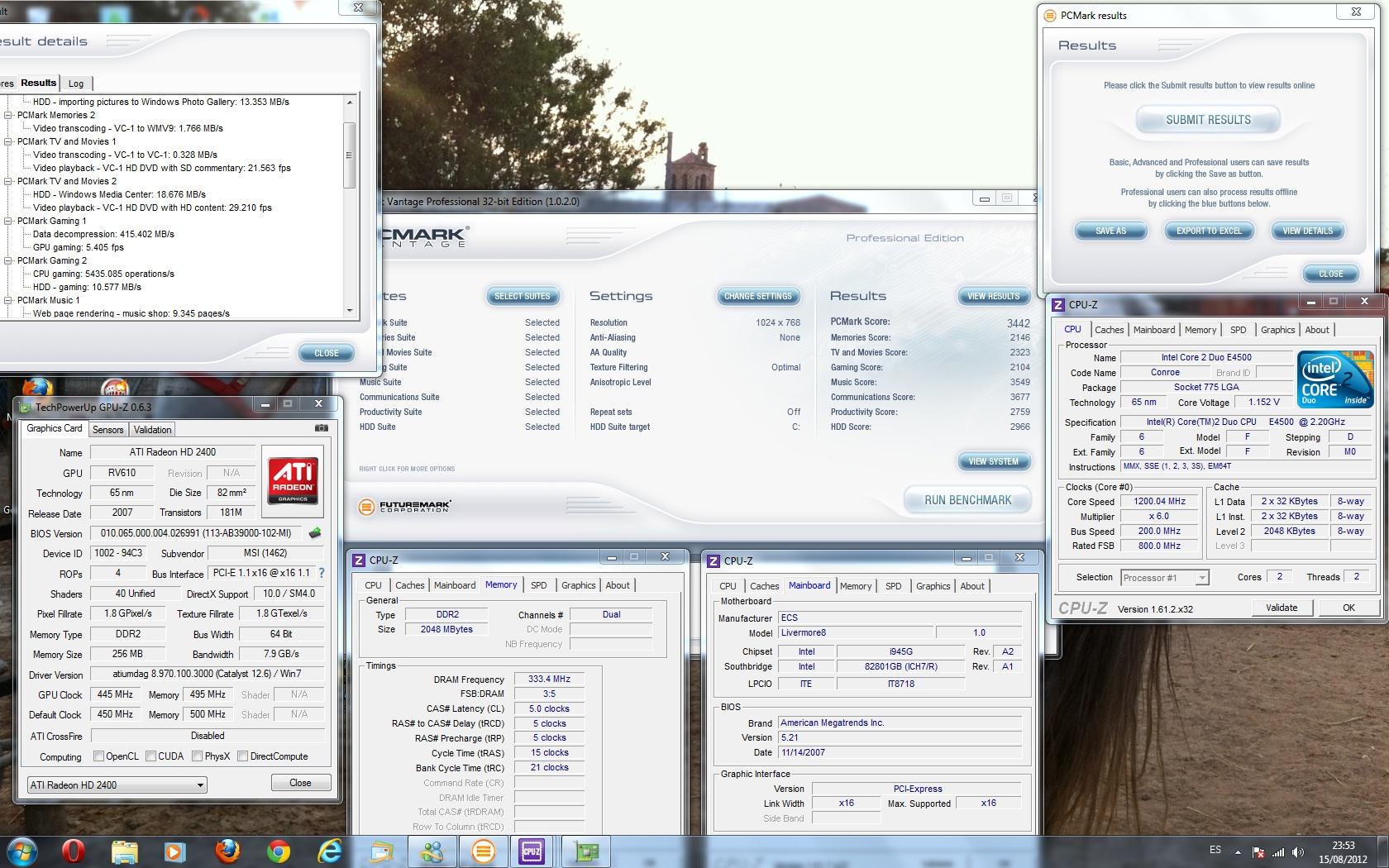
Task: Click the Firefox desktop shortcut icon
Action: [37, 387]
